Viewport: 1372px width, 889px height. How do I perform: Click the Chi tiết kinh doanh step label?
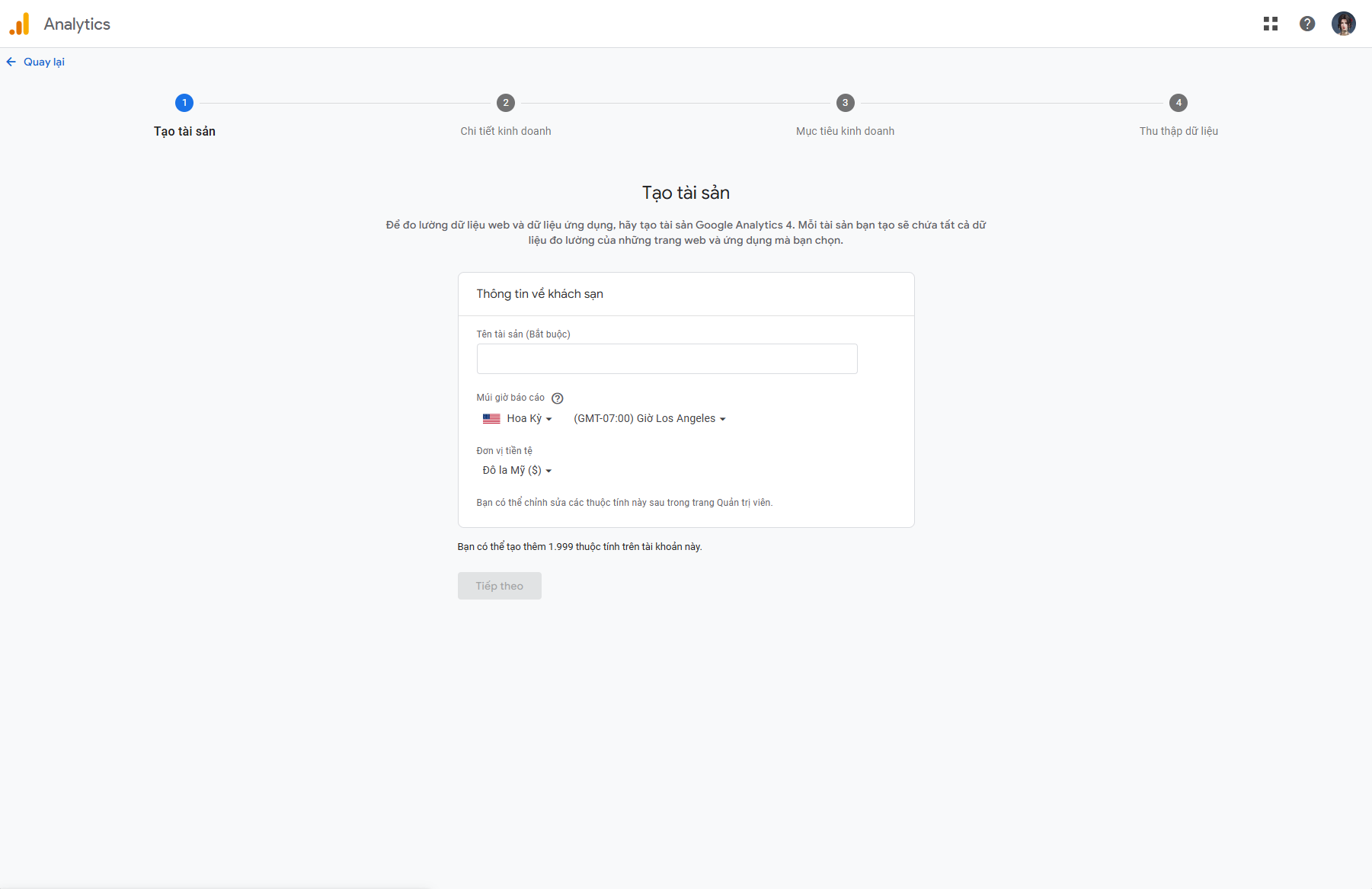point(506,131)
